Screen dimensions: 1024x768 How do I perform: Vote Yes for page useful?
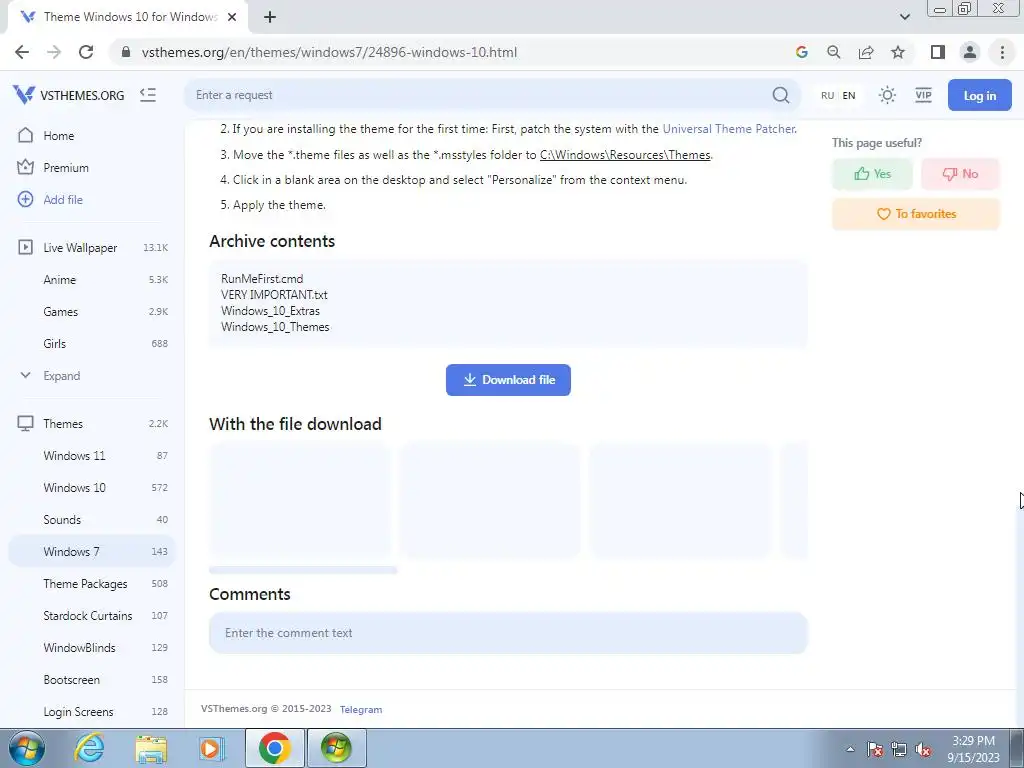pos(872,174)
